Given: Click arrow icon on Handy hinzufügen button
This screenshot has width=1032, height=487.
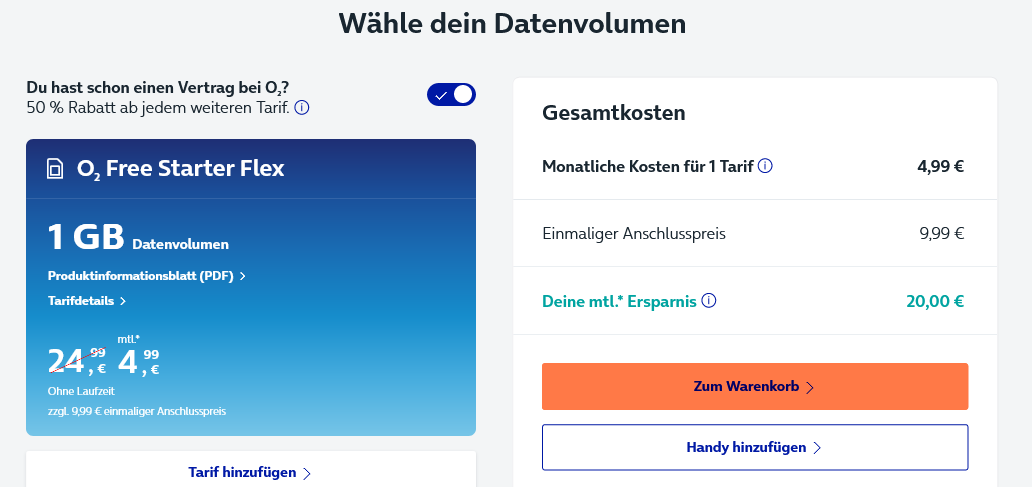Looking at the screenshot, I should 817,448.
